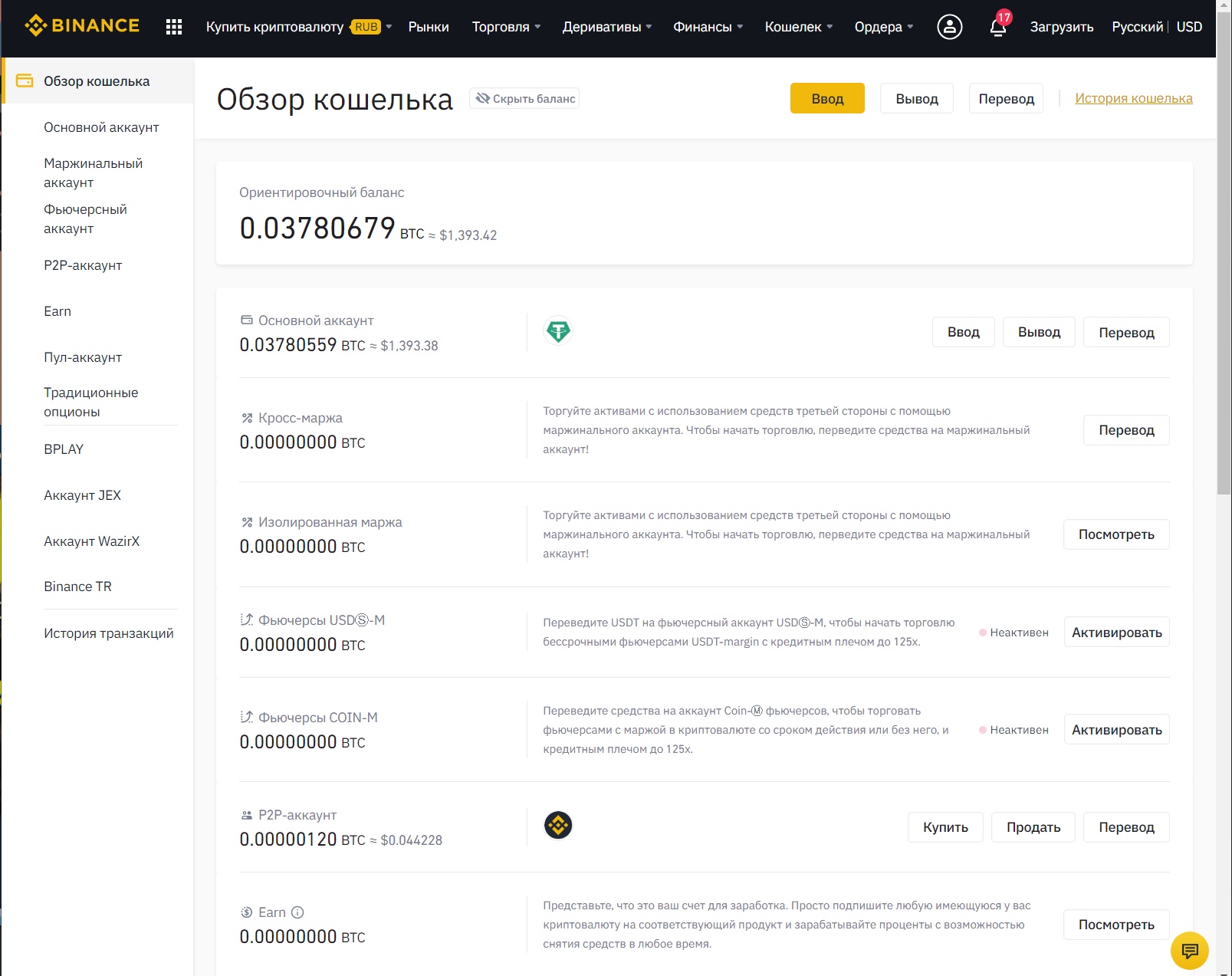Click Ввод in Основной аккаунт row
The height and width of the screenshot is (976, 1232).
tap(964, 332)
